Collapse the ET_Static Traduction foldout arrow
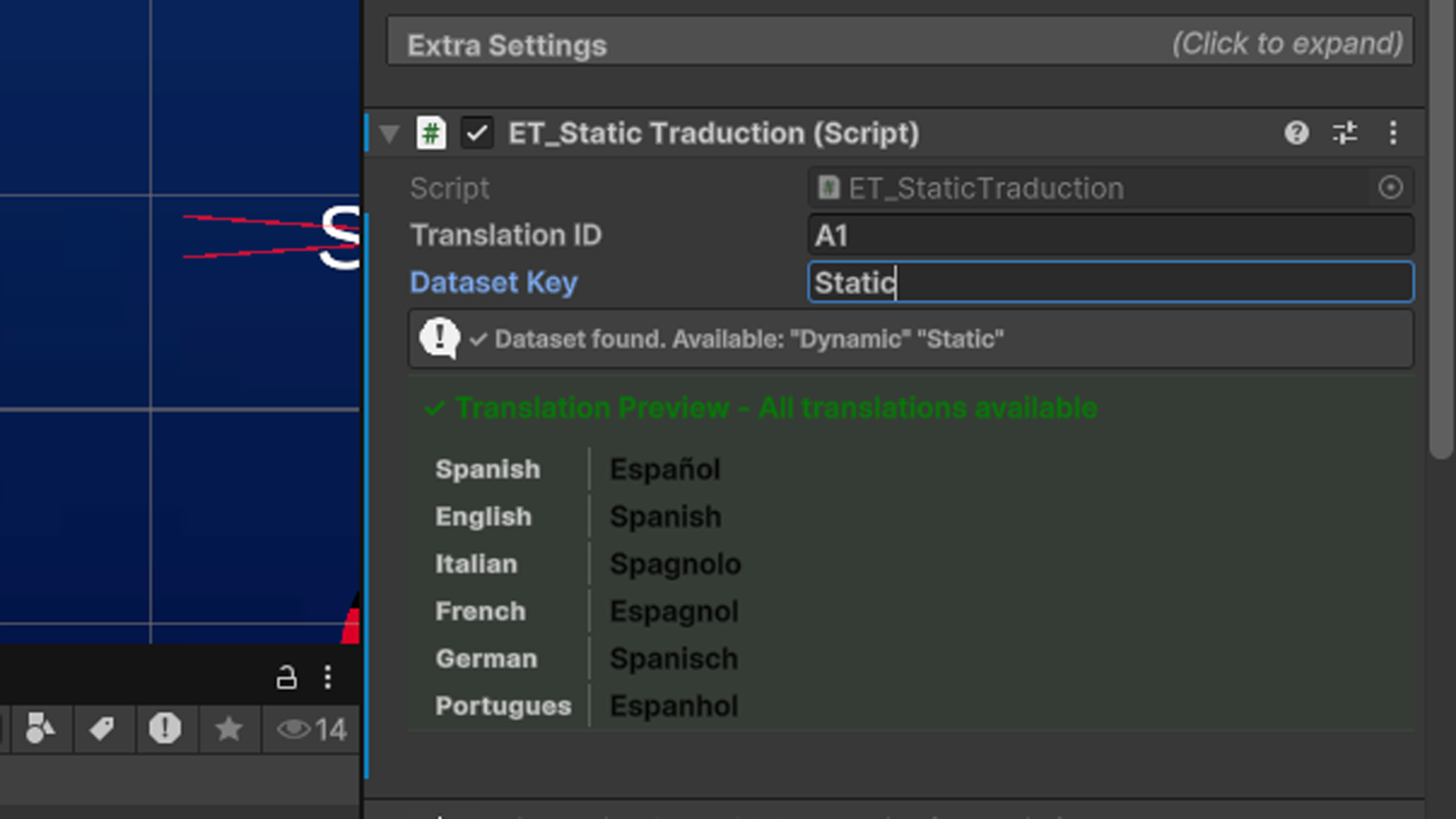Viewport: 1456px width, 819px height. point(389,134)
